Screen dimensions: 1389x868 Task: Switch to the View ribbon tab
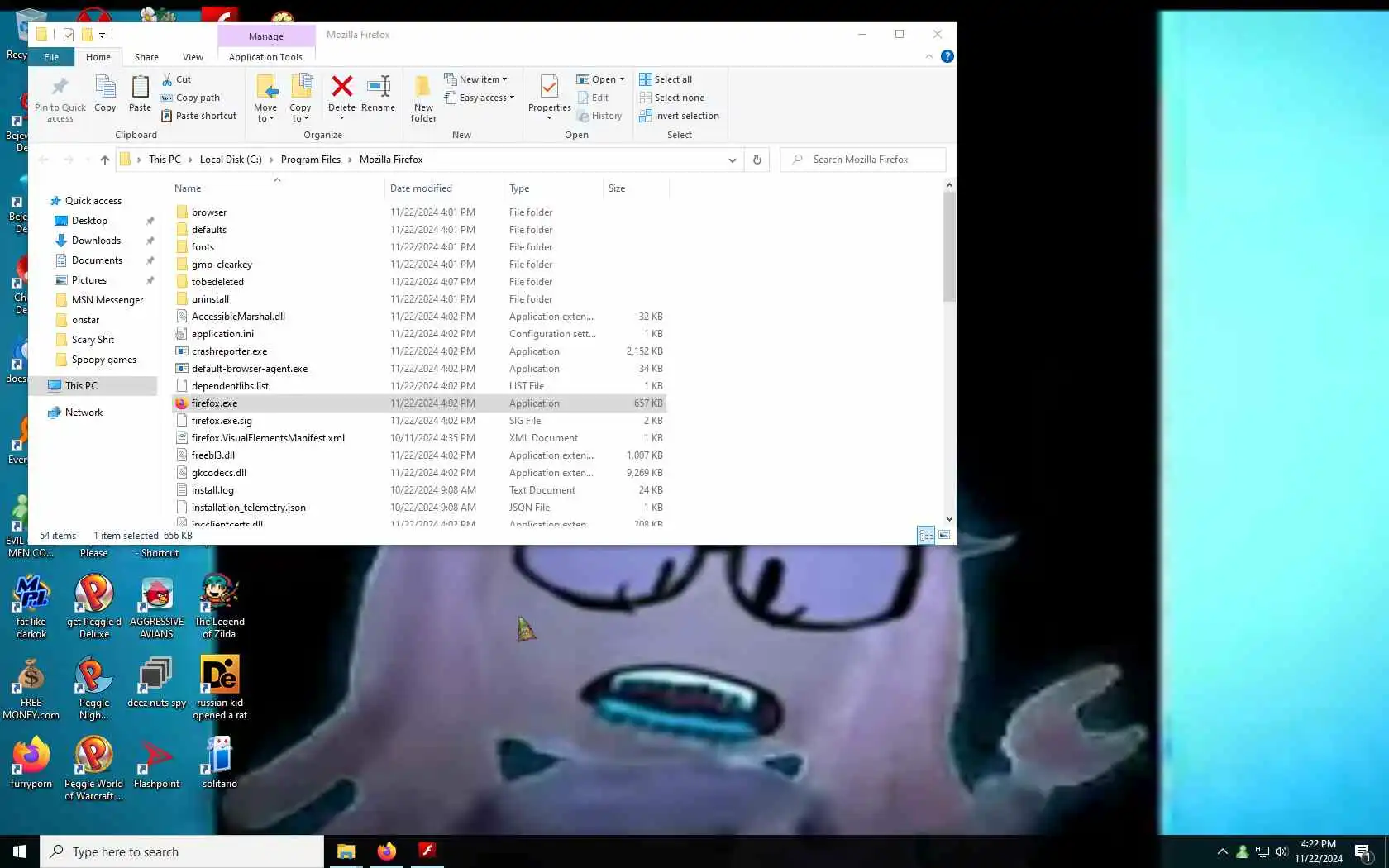193,57
